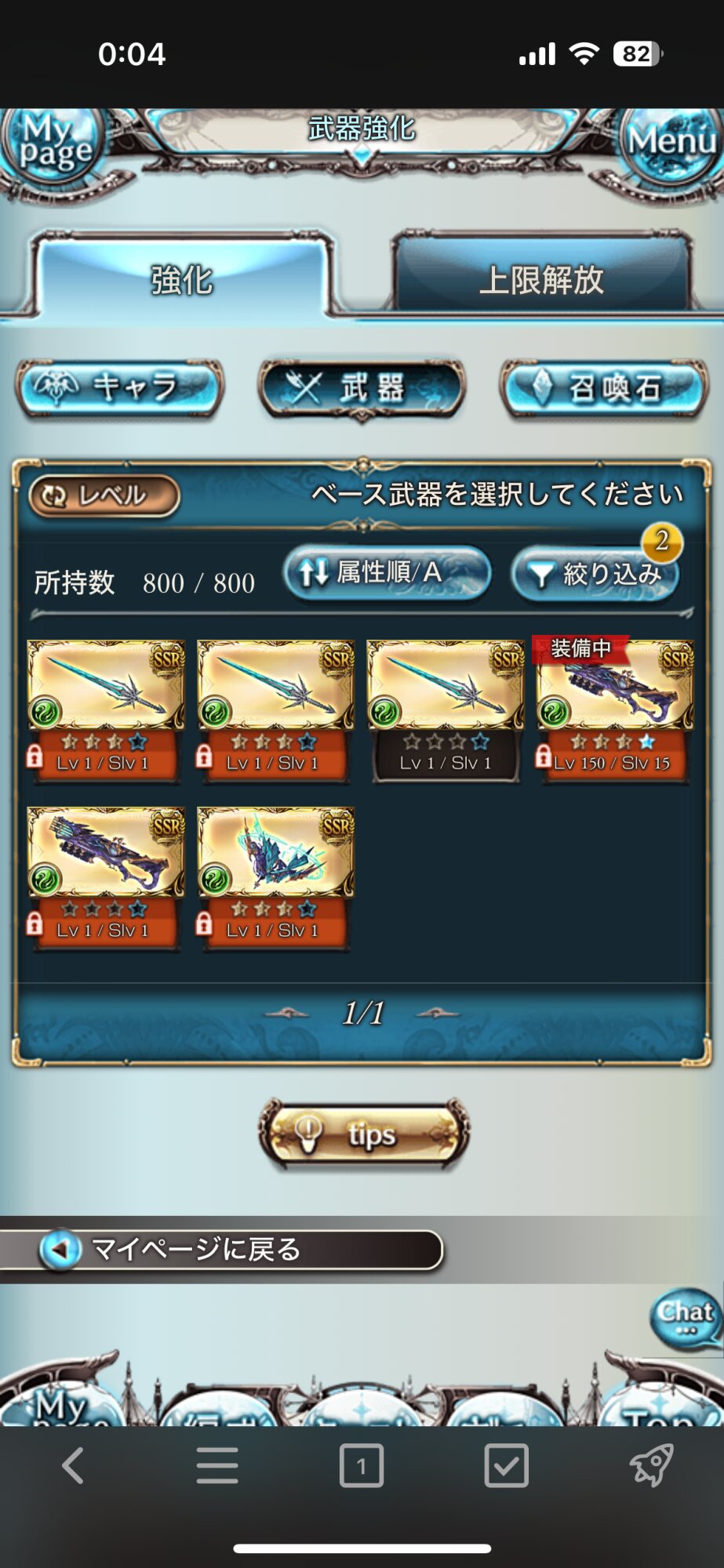
Task: Open the browser tabs counter icon
Action: (362, 1465)
